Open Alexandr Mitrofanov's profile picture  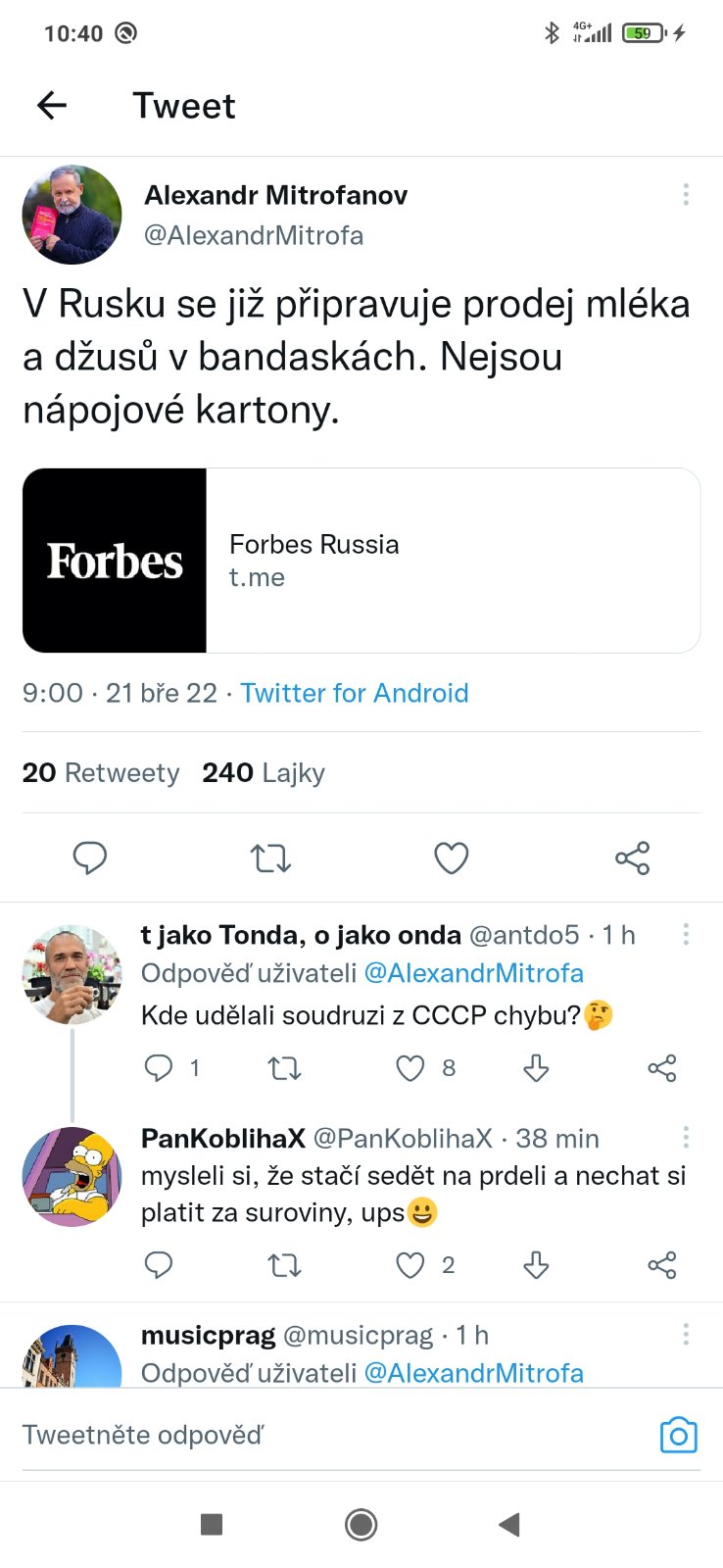[x=72, y=215]
